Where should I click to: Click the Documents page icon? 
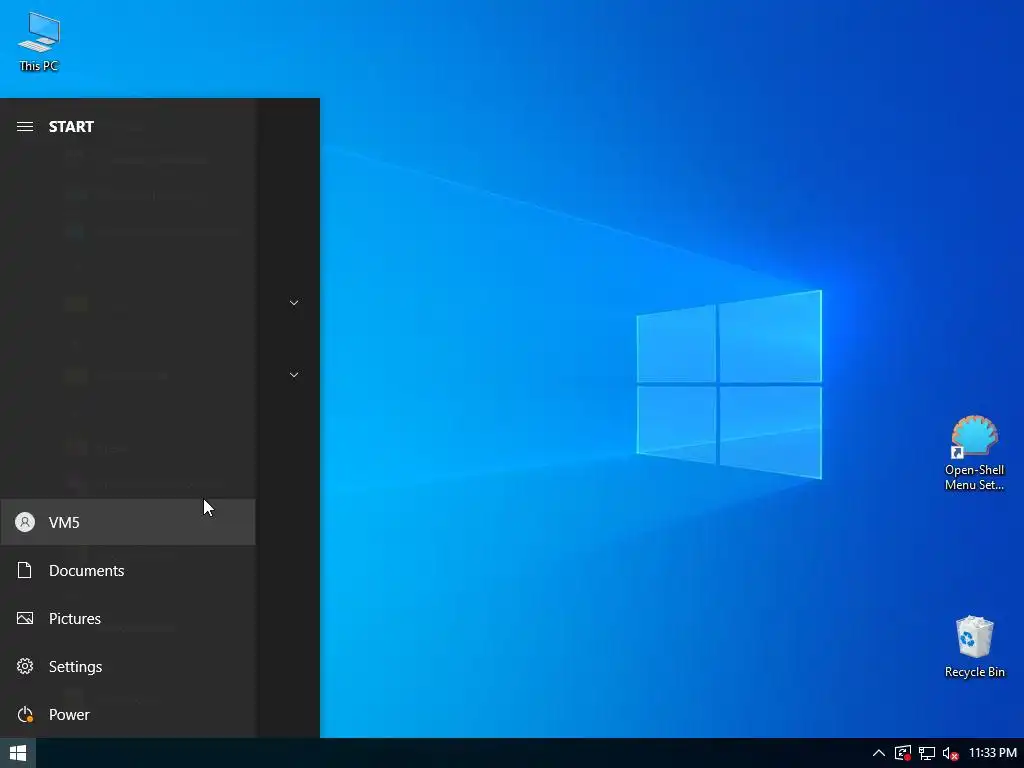[x=25, y=570]
